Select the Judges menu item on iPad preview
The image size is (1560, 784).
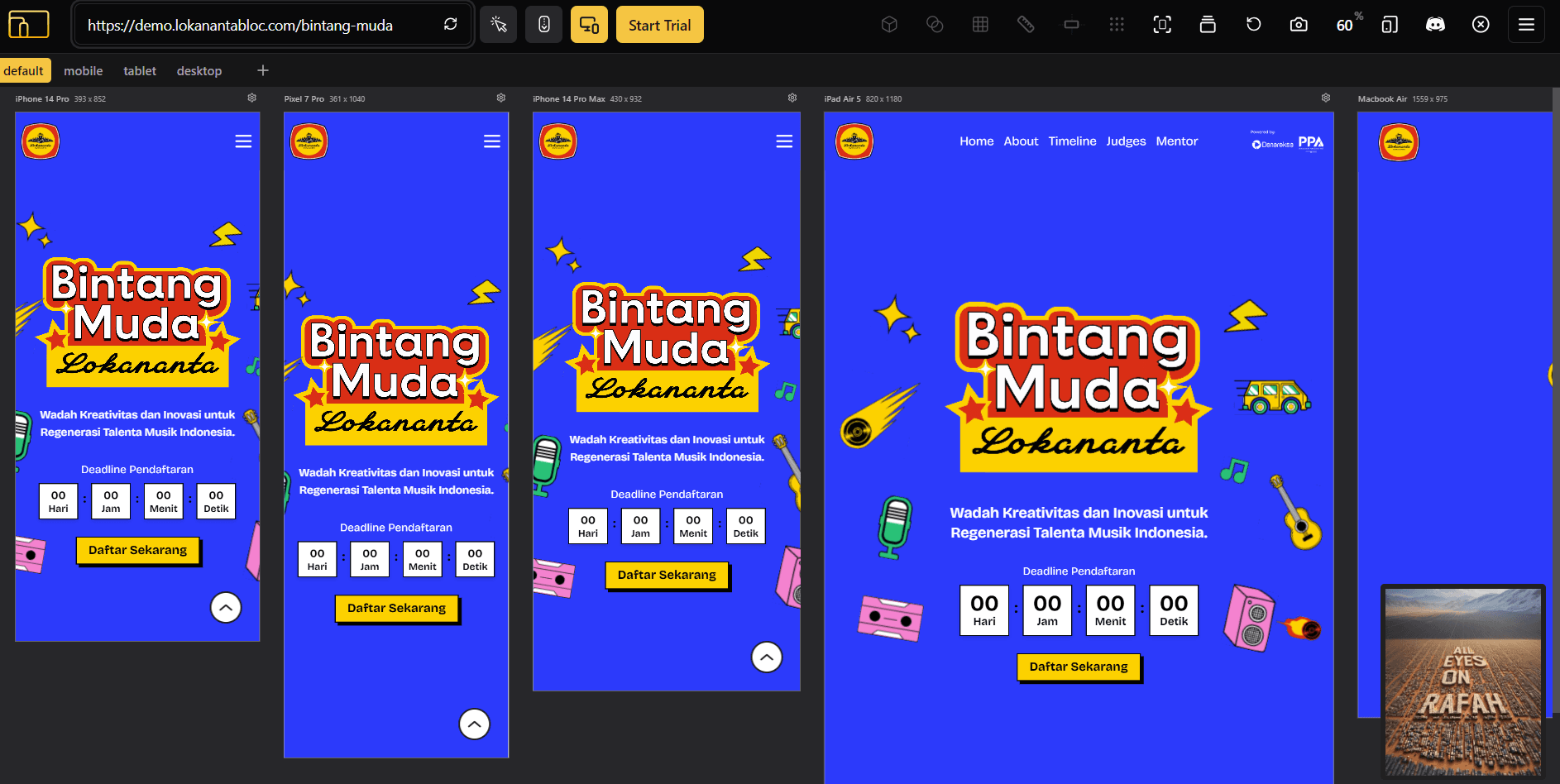1126,141
